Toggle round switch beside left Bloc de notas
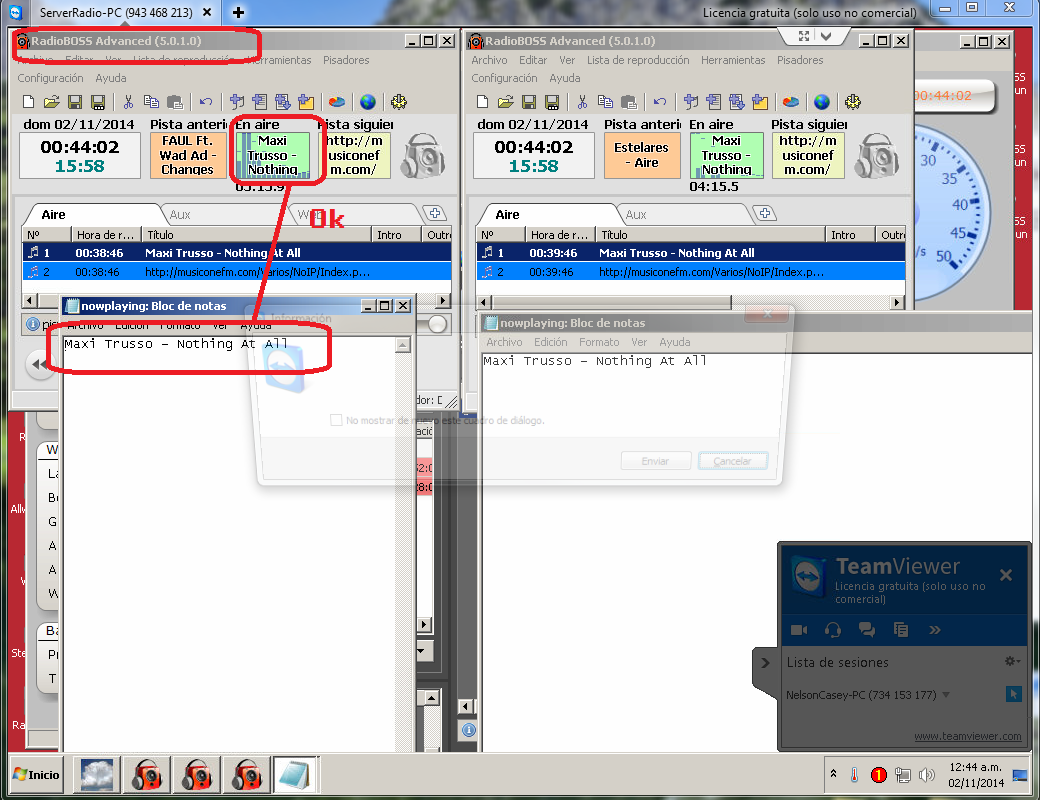The image size is (1040, 800). 437,324
